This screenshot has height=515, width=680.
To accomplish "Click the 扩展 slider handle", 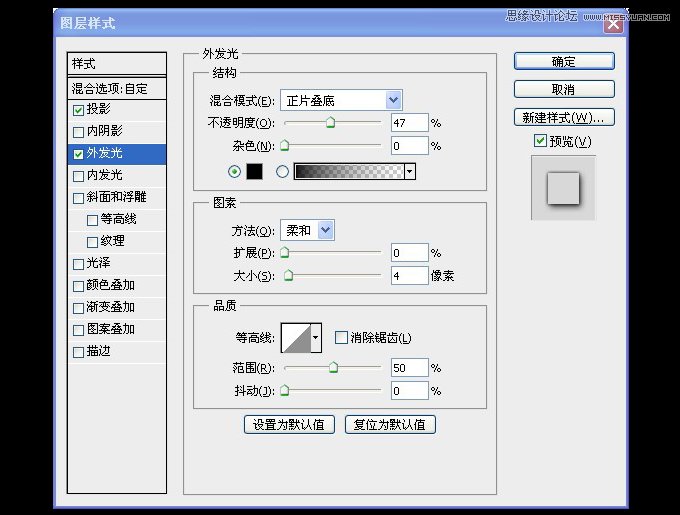I will coord(284,252).
